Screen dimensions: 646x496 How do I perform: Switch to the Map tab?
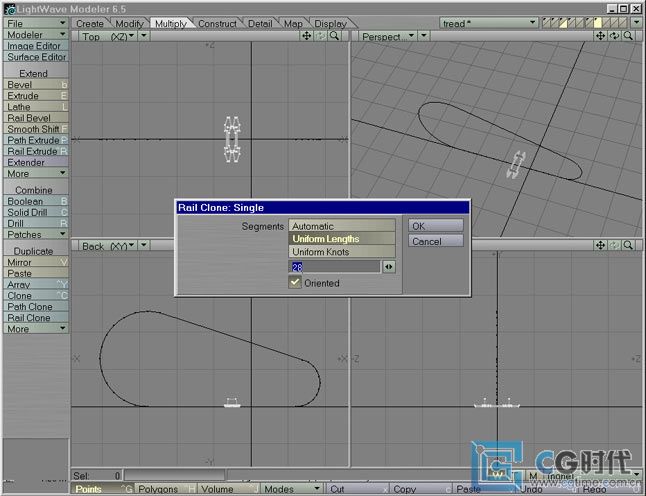click(x=293, y=24)
